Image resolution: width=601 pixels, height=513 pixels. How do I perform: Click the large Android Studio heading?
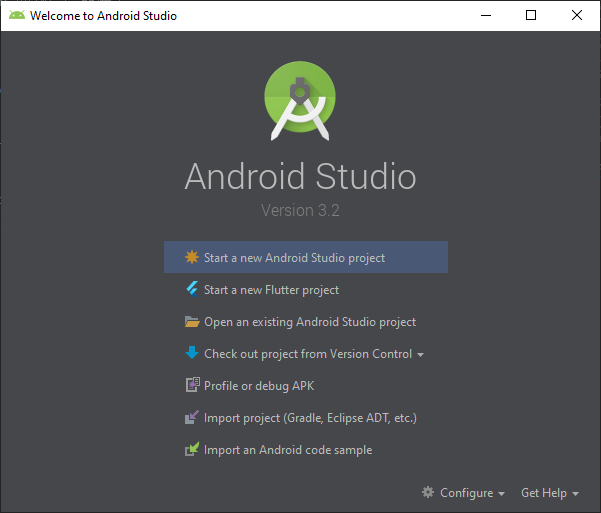pyautogui.click(x=300, y=176)
